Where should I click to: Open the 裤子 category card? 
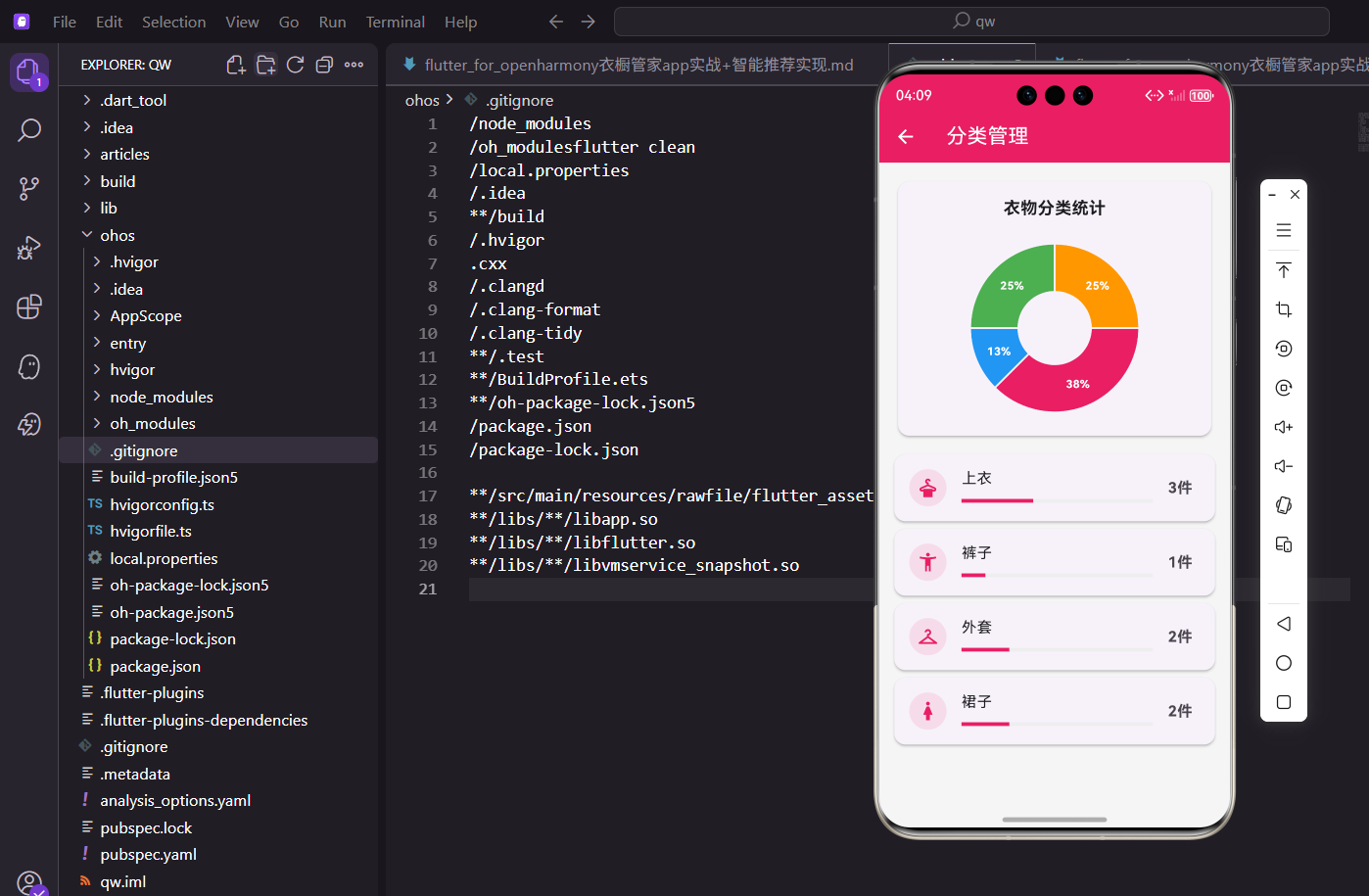1055,562
